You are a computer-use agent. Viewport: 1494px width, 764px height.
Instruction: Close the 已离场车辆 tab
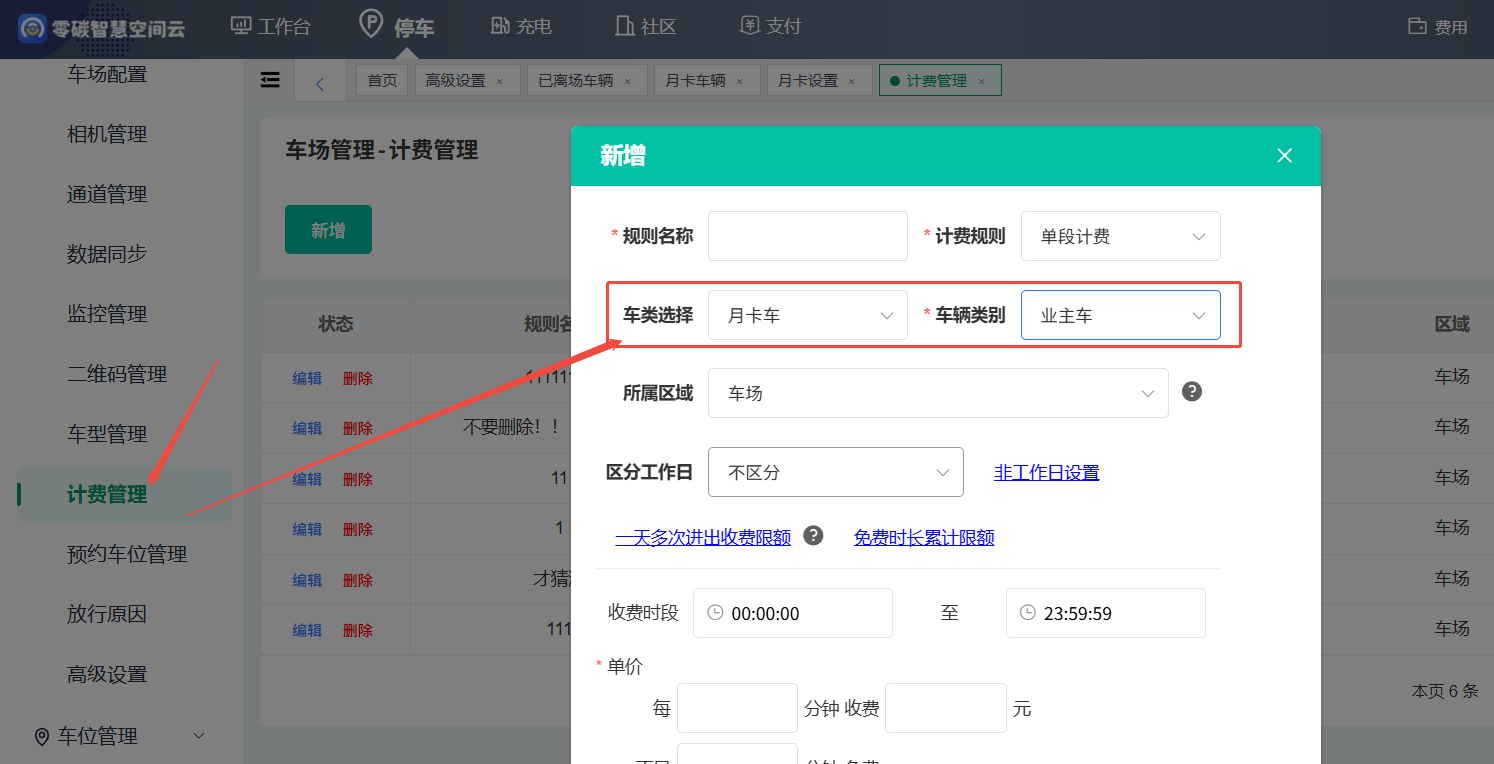pos(628,82)
